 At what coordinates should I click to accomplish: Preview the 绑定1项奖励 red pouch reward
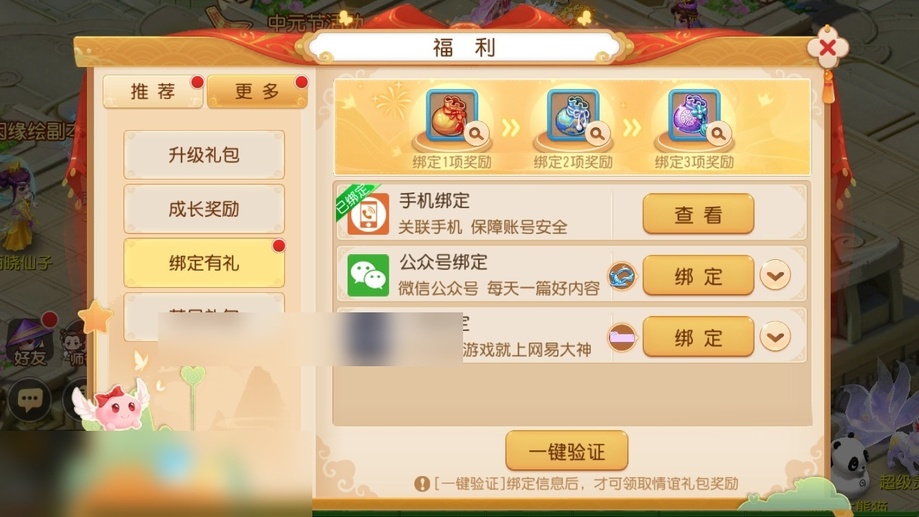[x=452, y=116]
